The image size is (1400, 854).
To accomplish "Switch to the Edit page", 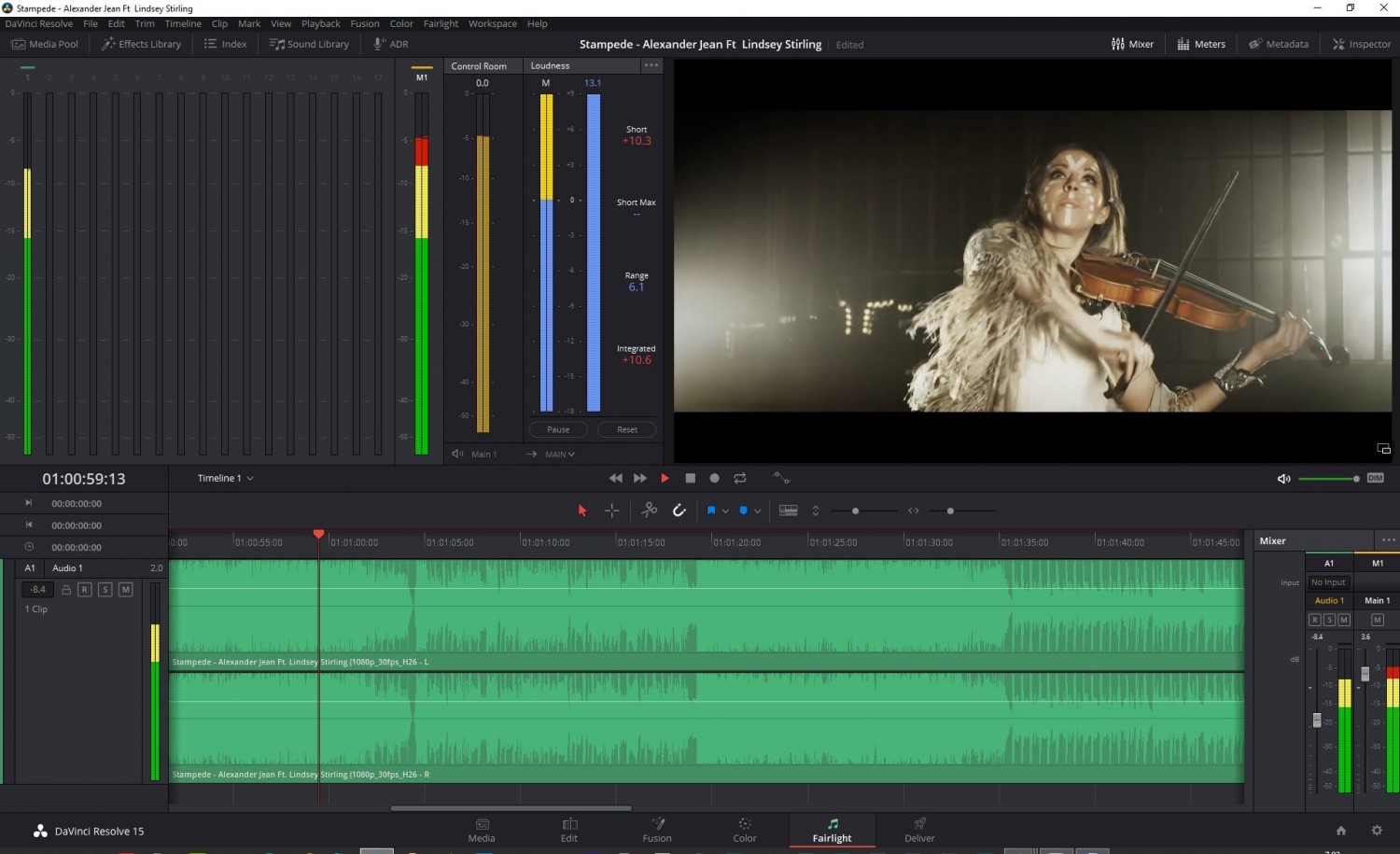I will 569,830.
